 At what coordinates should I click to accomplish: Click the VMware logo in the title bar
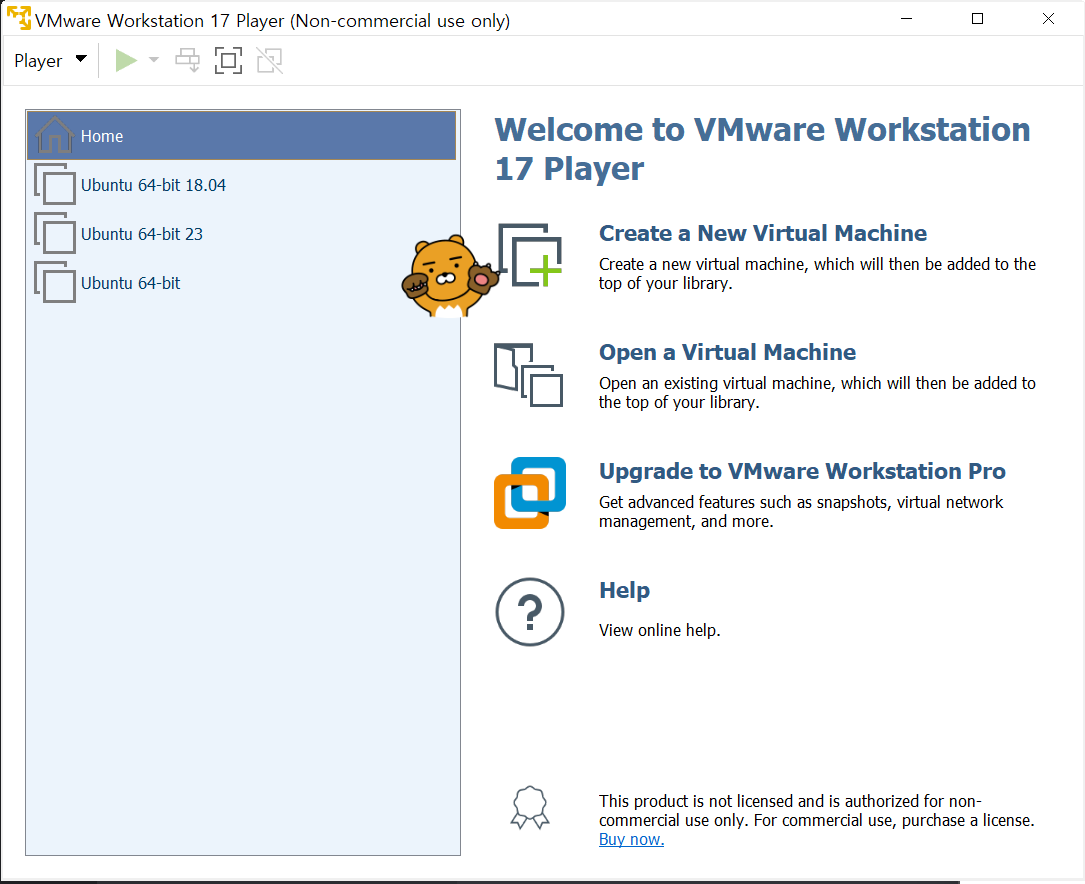tap(19, 18)
